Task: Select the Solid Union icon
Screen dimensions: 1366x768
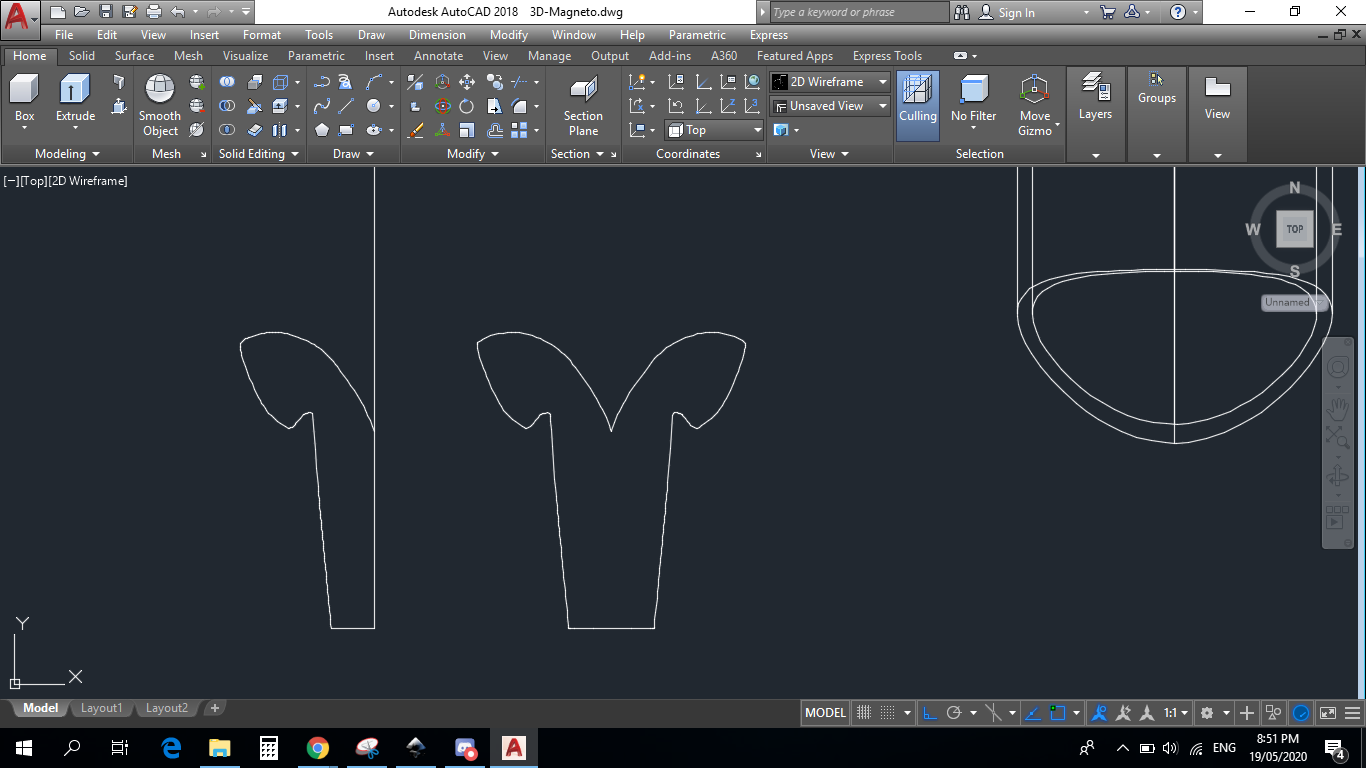Action: (228, 82)
